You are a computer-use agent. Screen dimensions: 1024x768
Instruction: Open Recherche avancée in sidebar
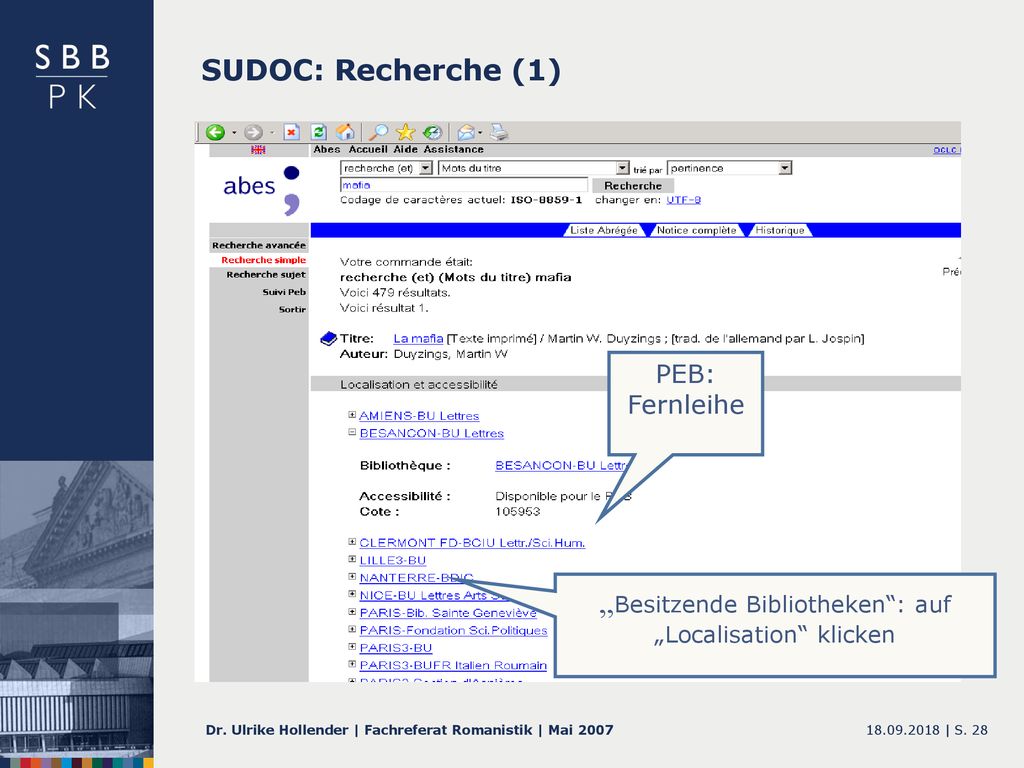click(x=259, y=246)
